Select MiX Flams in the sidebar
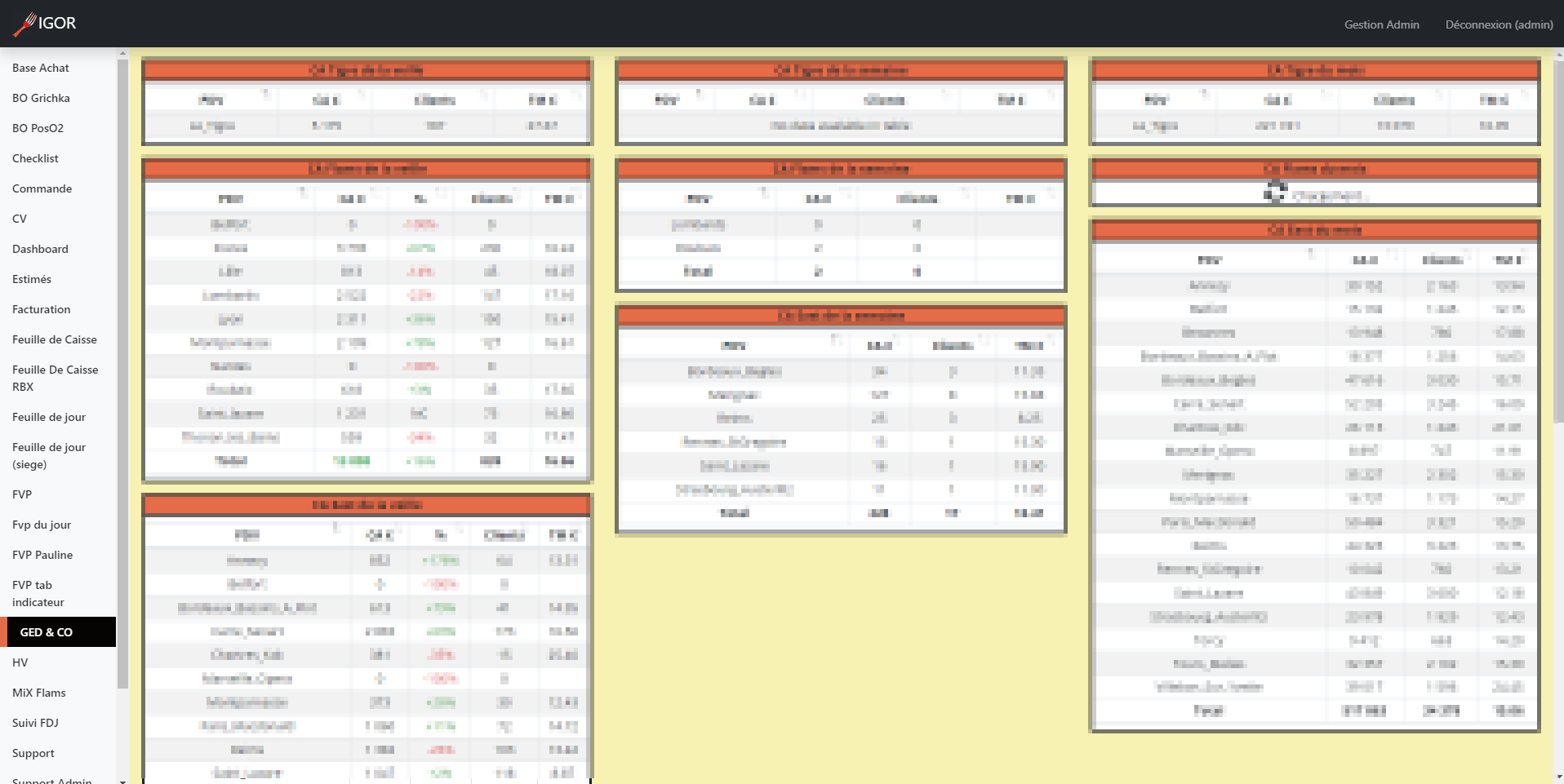Viewport: 1564px width, 784px height. tap(39, 693)
